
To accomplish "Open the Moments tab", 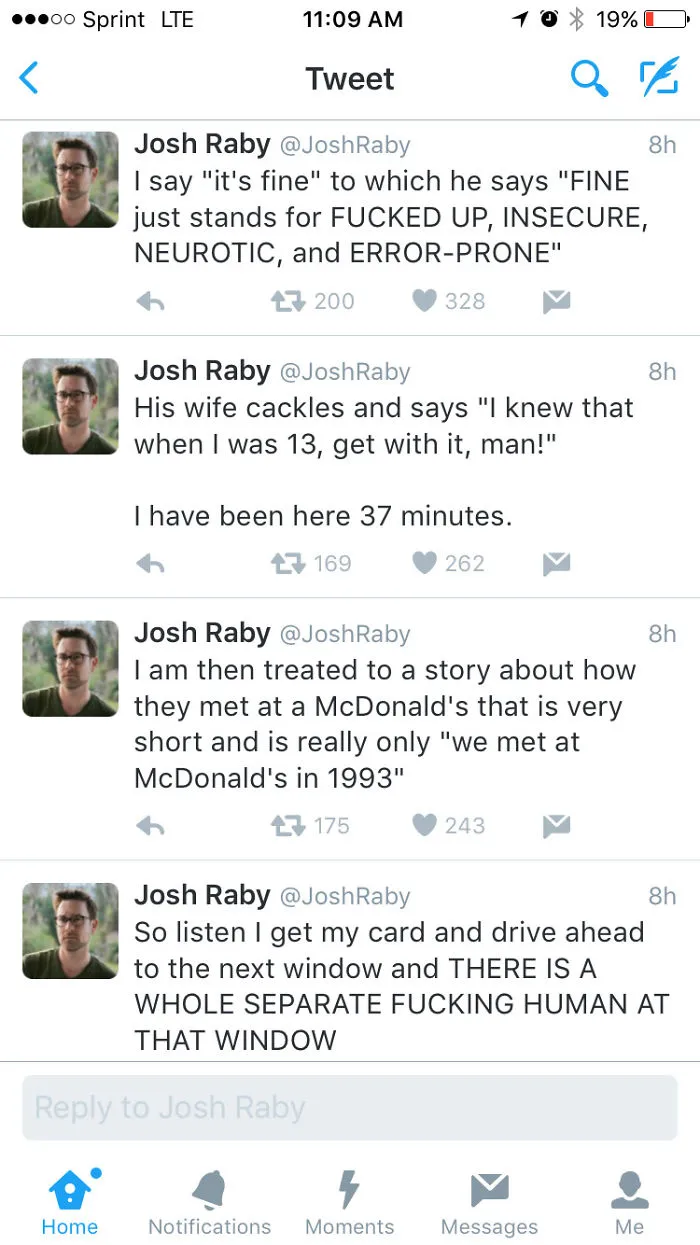I will (349, 1203).
